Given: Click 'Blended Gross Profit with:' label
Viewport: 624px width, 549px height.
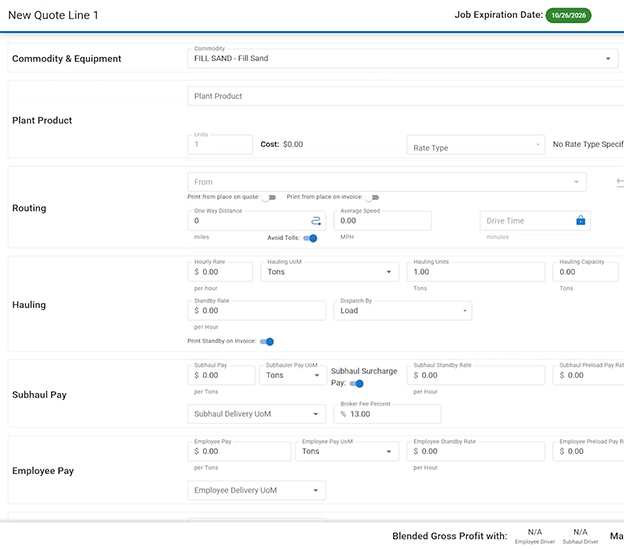Looking at the screenshot, I should 450,536.
